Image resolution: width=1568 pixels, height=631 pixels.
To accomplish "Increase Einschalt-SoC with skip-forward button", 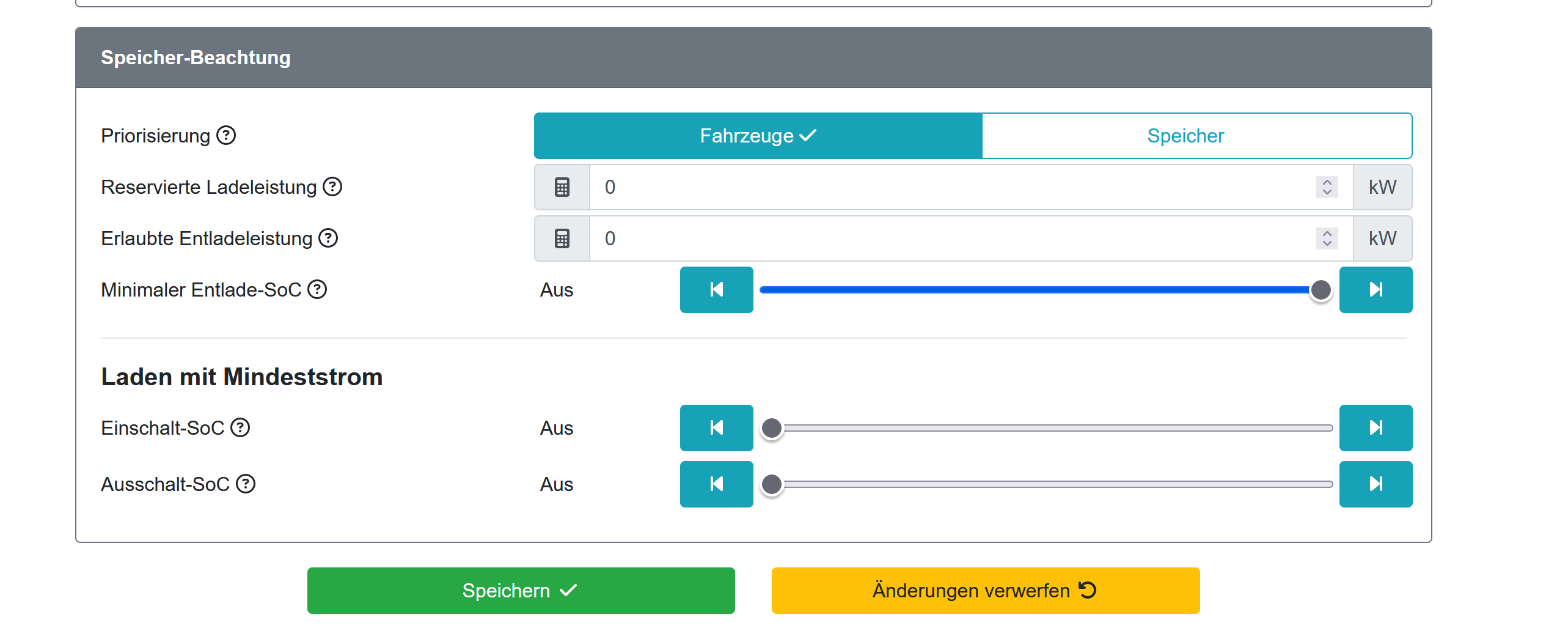I will coord(1376,428).
